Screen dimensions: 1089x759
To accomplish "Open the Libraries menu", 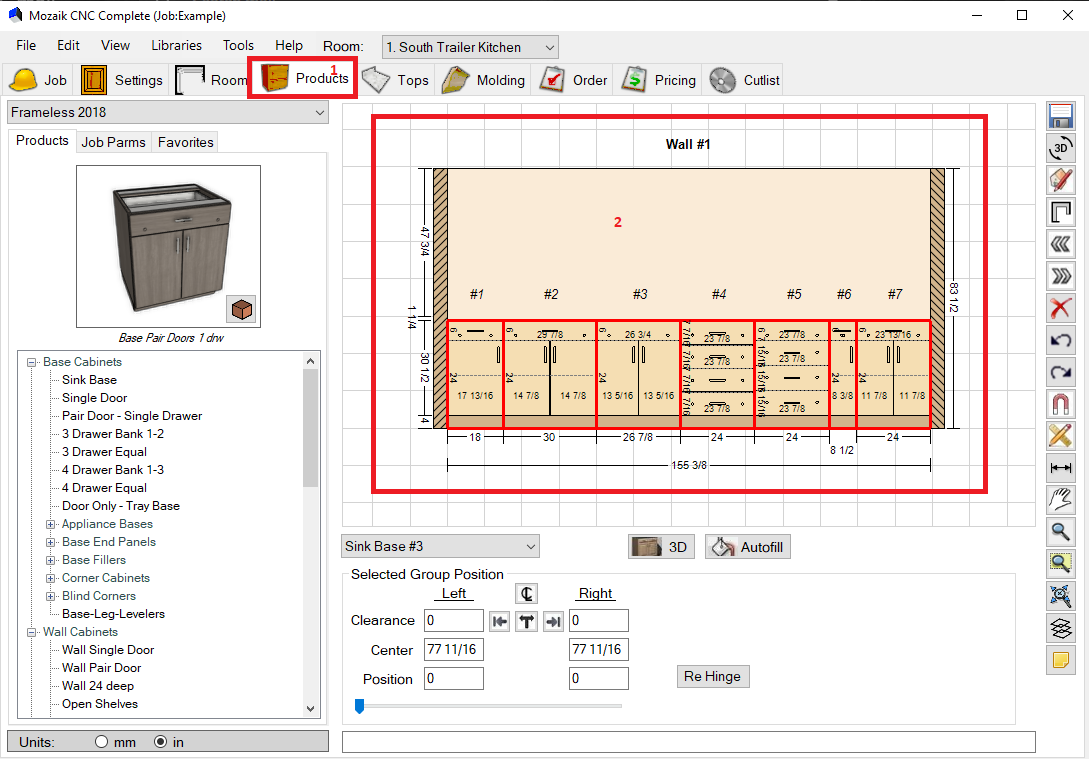I will tap(176, 45).
